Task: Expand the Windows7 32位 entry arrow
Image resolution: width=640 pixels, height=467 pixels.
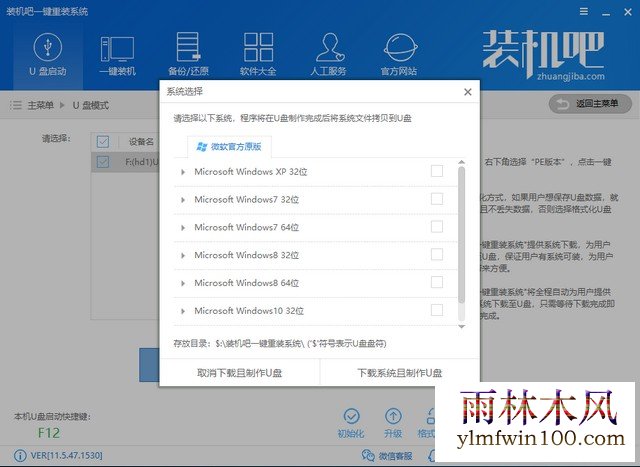Action: pyautogui.click(x=183, y=200)
